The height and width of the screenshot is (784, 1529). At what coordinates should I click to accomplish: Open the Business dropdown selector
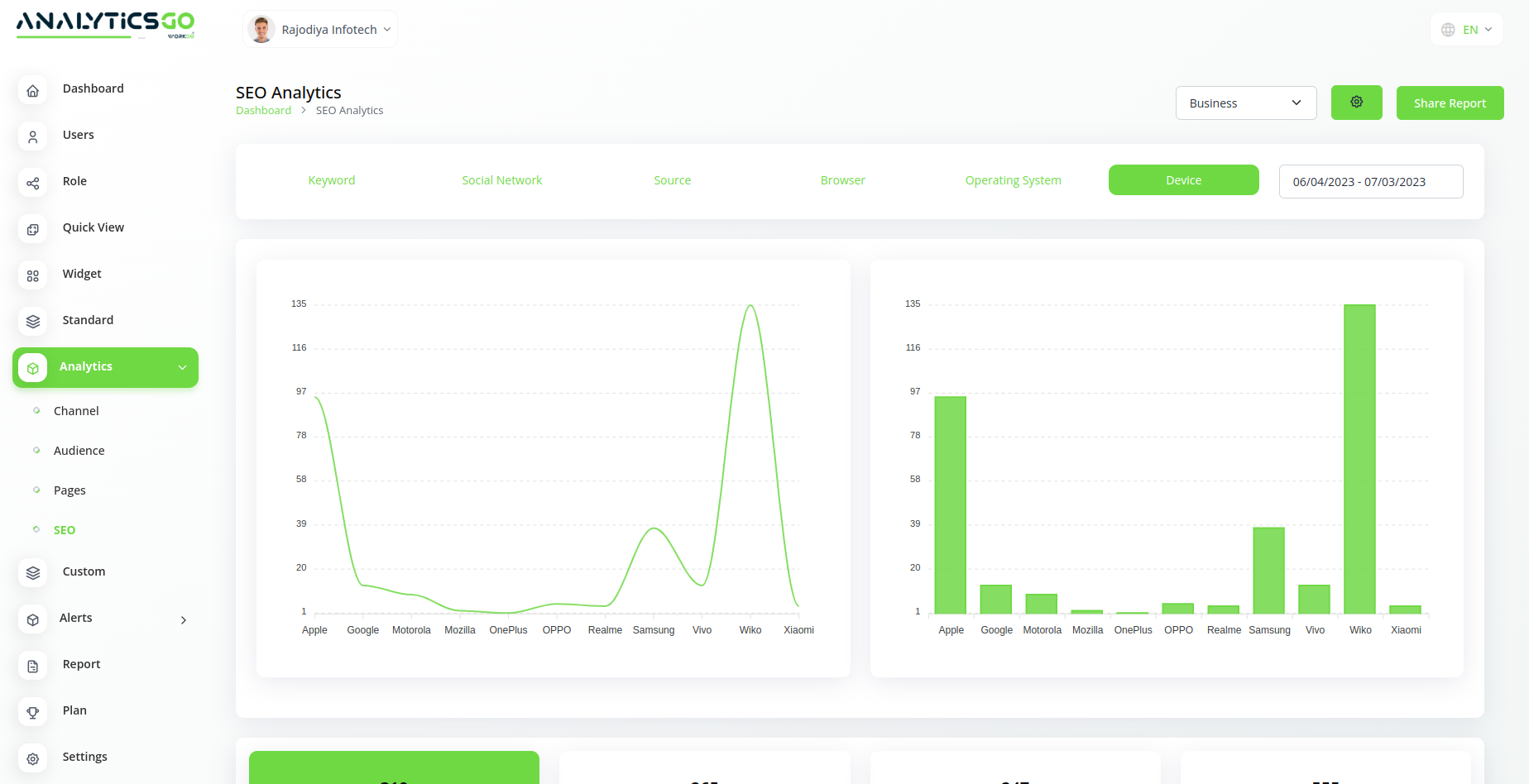(x=1245, y=103)
